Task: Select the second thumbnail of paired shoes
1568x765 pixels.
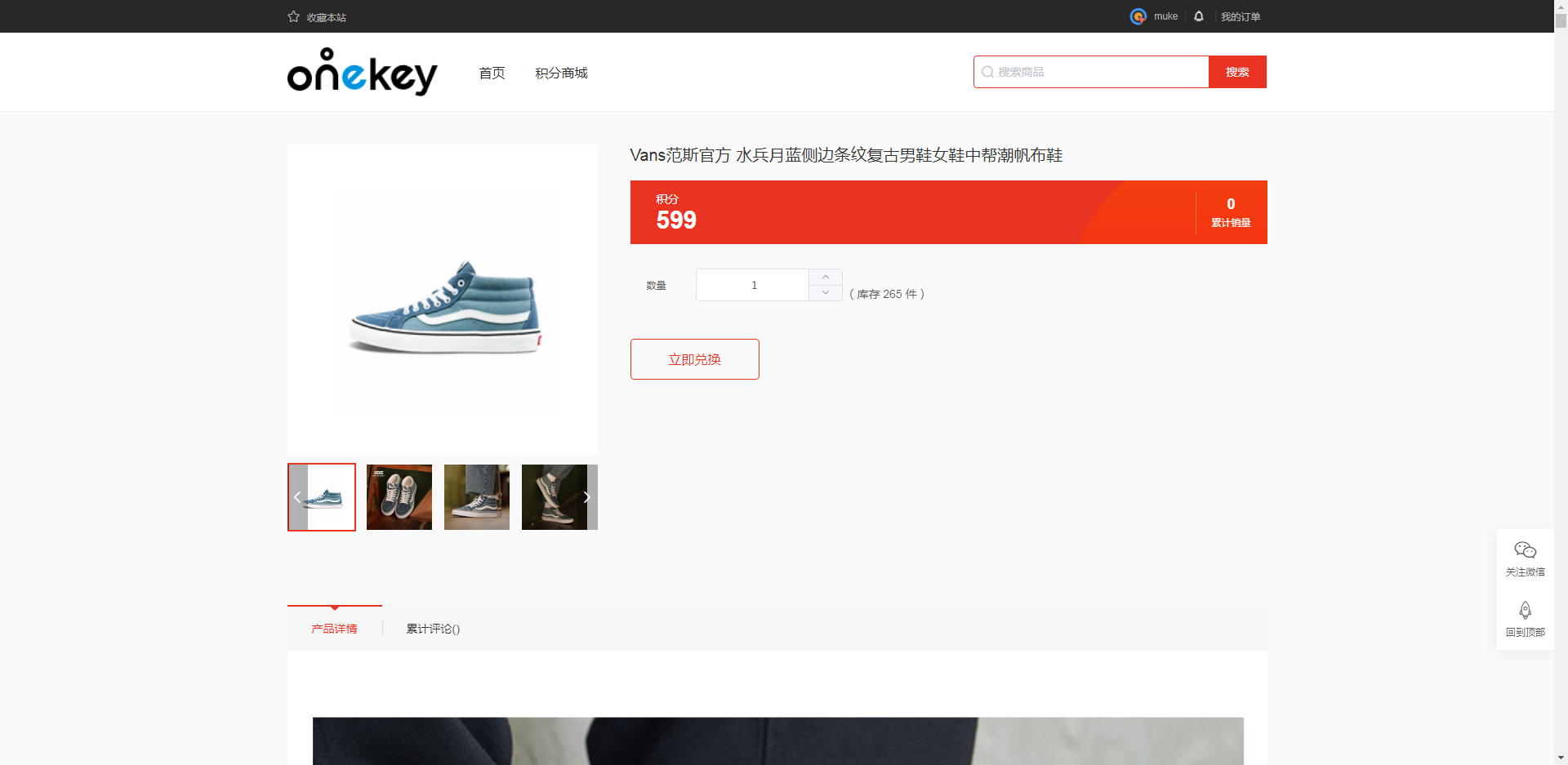Action: (x=399, y=497)
